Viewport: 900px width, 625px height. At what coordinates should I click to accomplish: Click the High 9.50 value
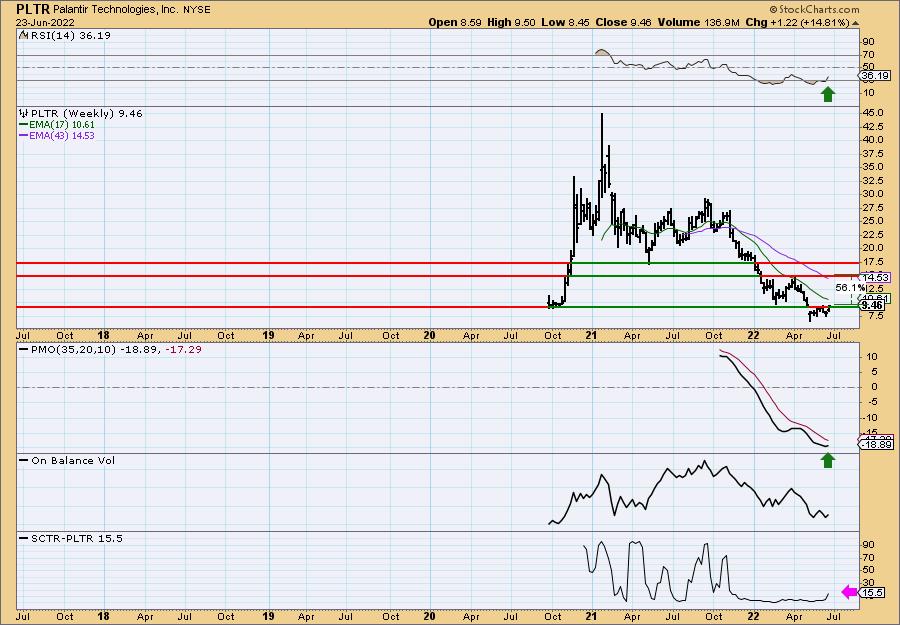coord(511,22)
